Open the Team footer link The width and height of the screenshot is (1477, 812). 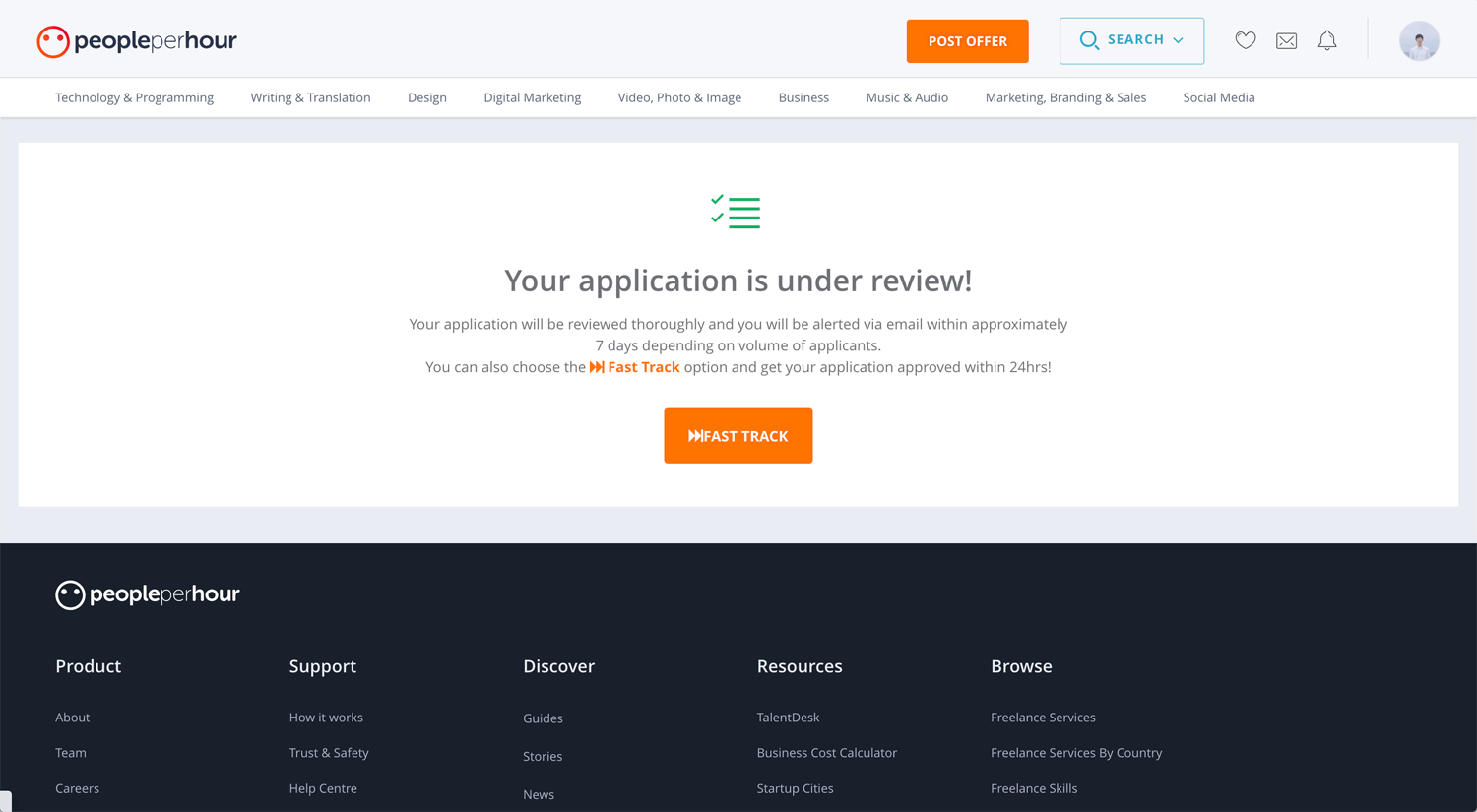[x=71, y=753]
